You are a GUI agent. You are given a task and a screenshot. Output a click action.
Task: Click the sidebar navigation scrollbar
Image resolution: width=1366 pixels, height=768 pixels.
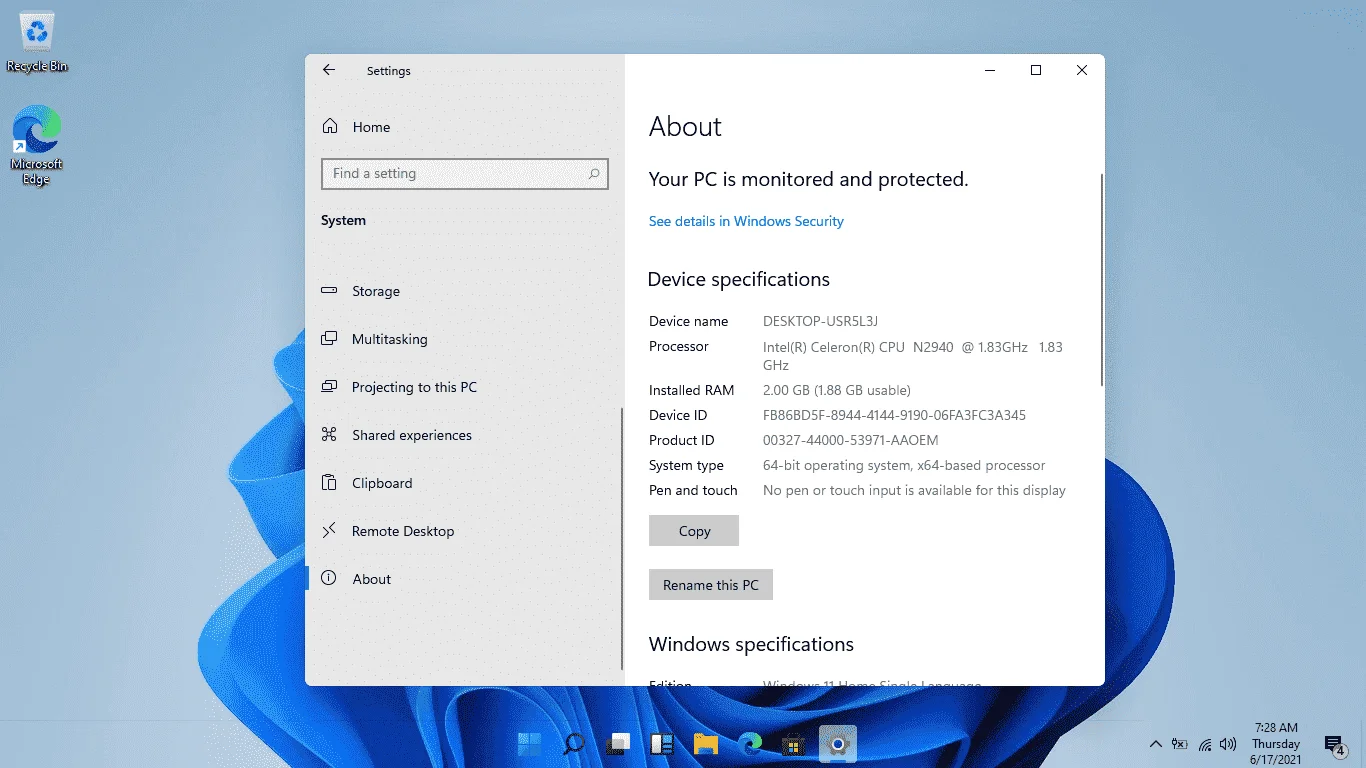622,538
